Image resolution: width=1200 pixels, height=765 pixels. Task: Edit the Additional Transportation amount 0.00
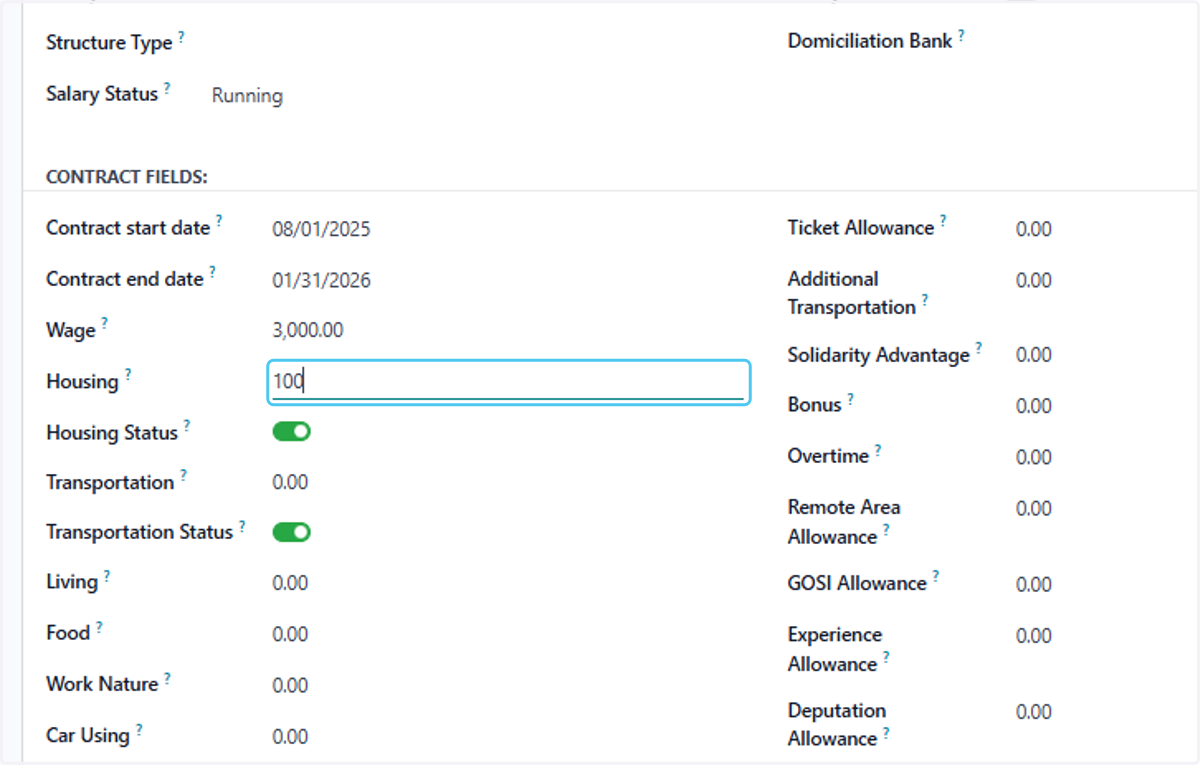point(1034,280)
